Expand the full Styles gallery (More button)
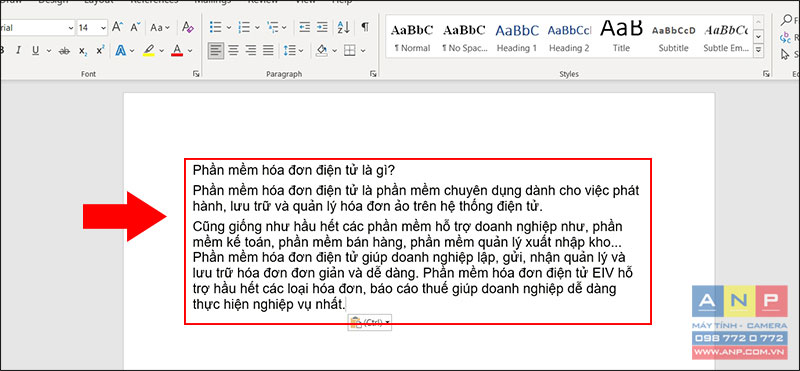This screenshot has height=371, width=800. (x=758, y=51)
